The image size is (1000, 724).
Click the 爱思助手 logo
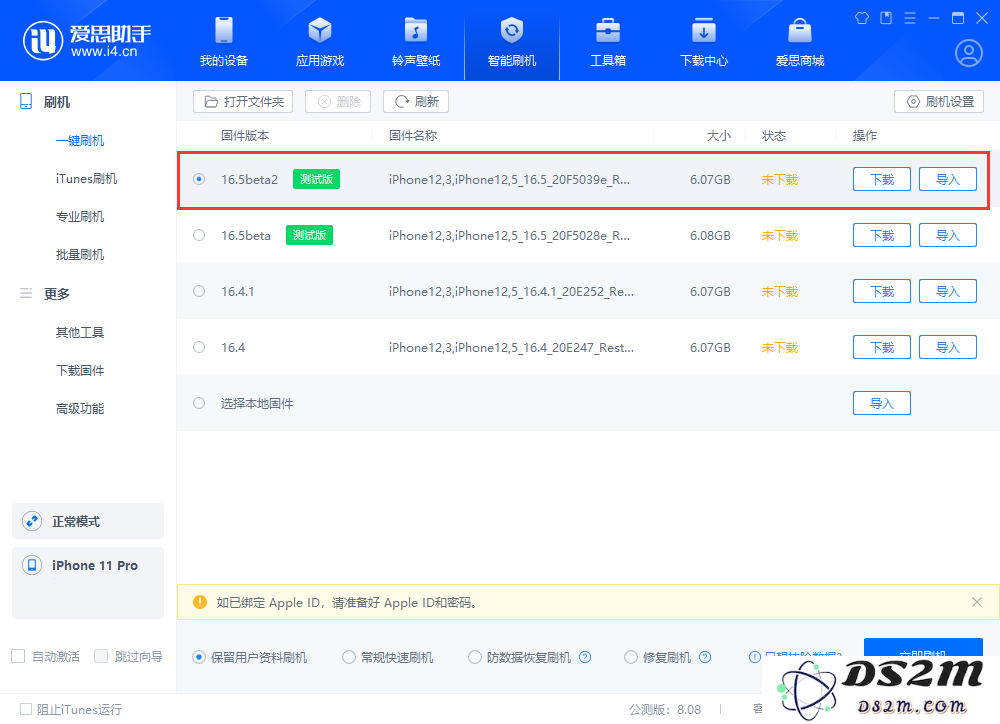87,40
